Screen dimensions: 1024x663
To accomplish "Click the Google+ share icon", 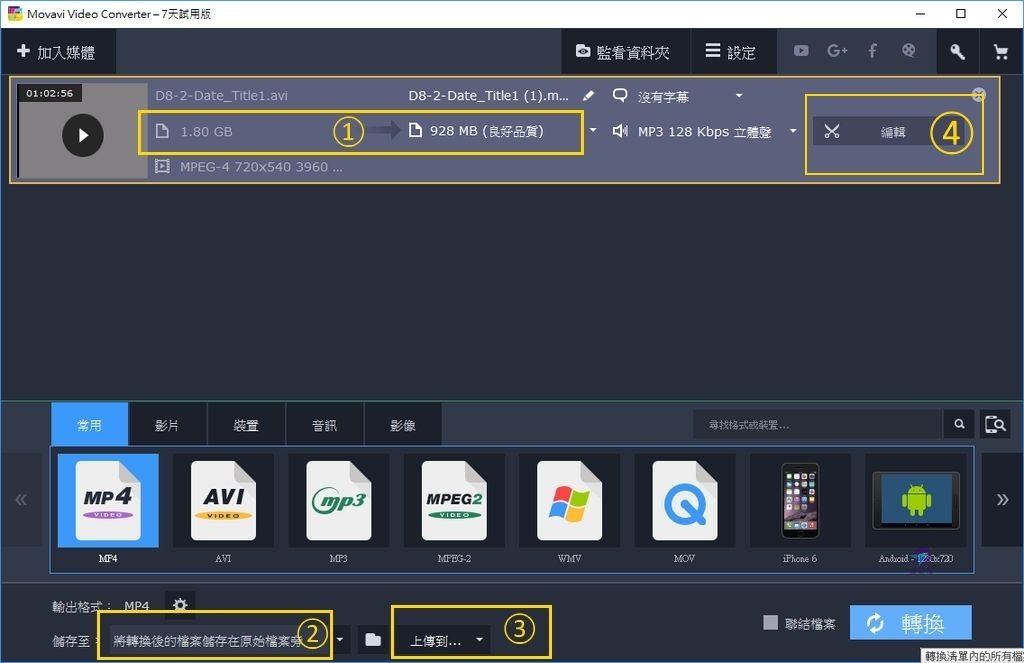I will pyautogui.click(x=837, y=51).
